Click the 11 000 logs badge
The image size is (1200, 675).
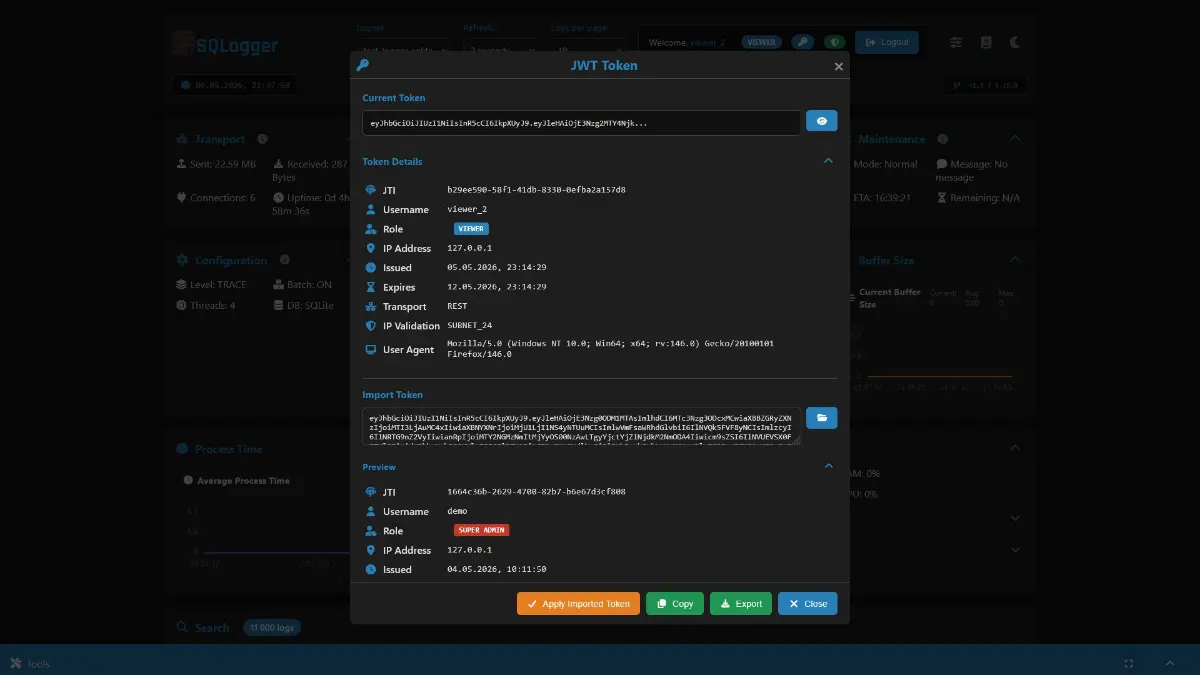271,628
